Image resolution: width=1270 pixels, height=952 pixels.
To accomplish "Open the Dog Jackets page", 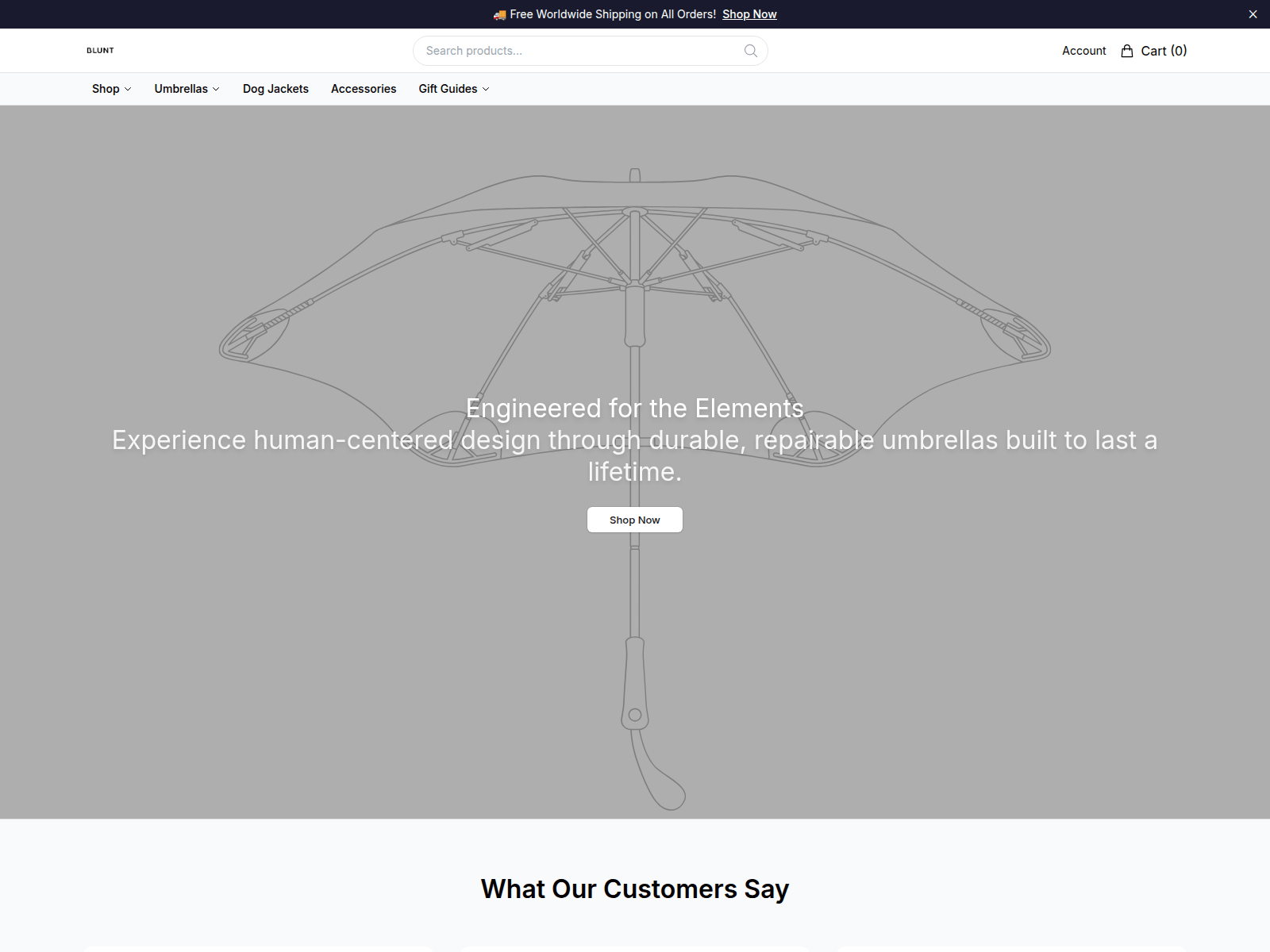I will coord(275,89).
